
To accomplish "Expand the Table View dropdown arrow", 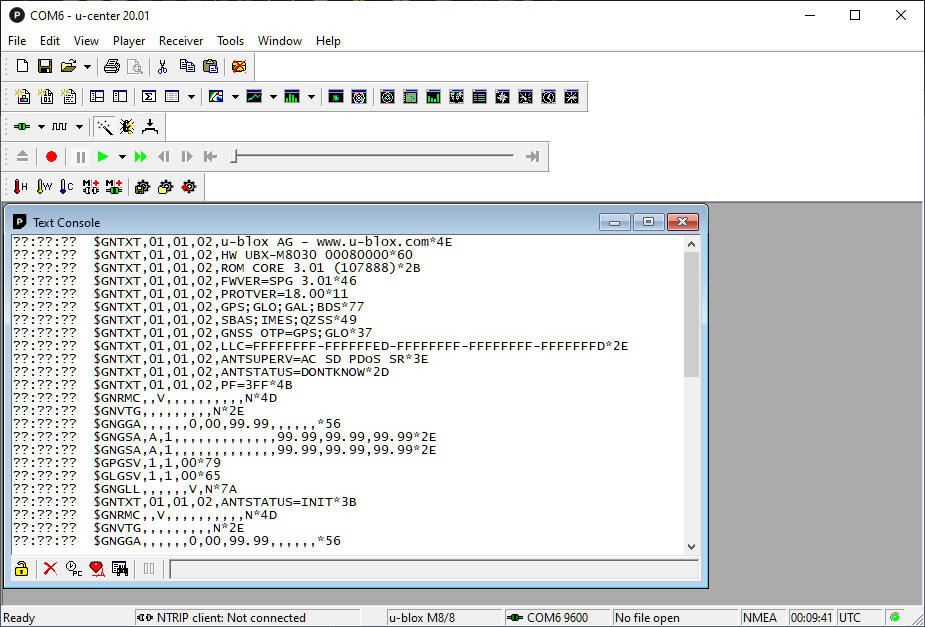I will click(x=191, y=97).
